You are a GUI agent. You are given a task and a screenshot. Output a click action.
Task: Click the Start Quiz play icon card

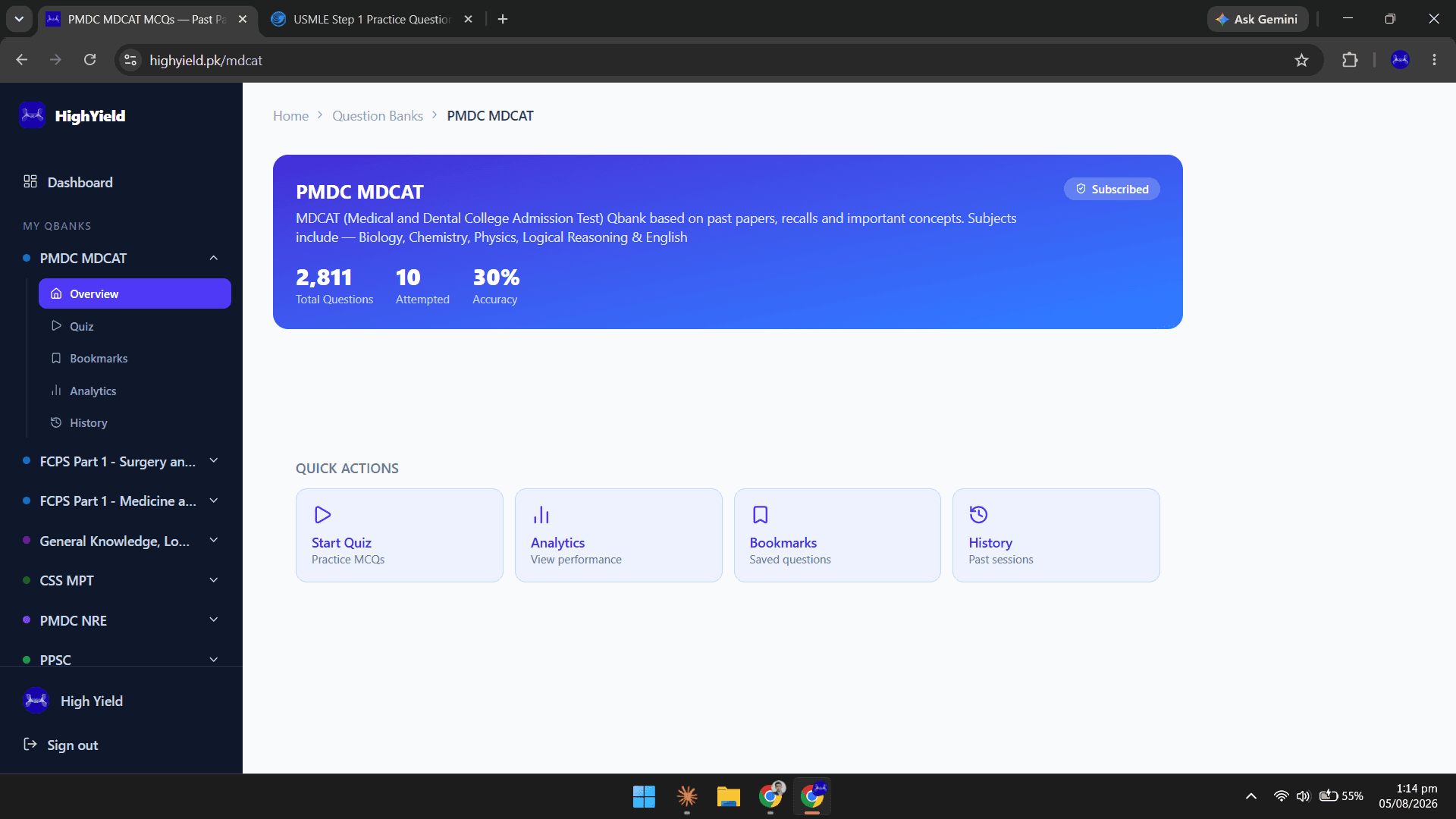pyautogui.click(x=322, y=515)
